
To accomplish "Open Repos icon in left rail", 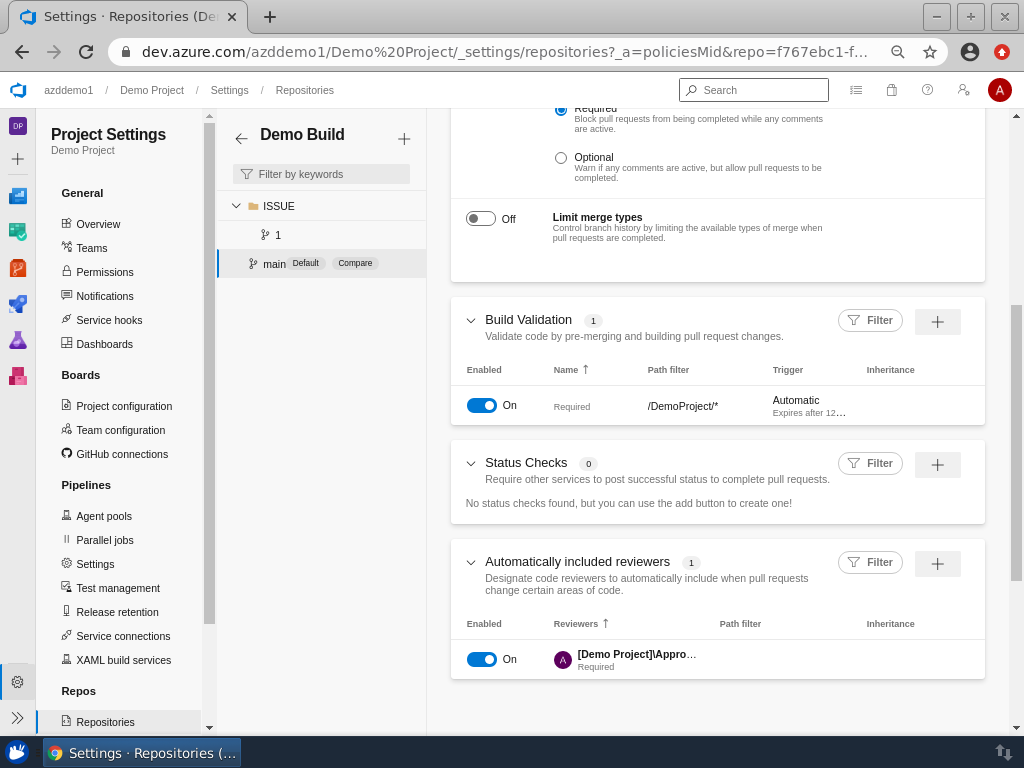I will coord(18,268).
